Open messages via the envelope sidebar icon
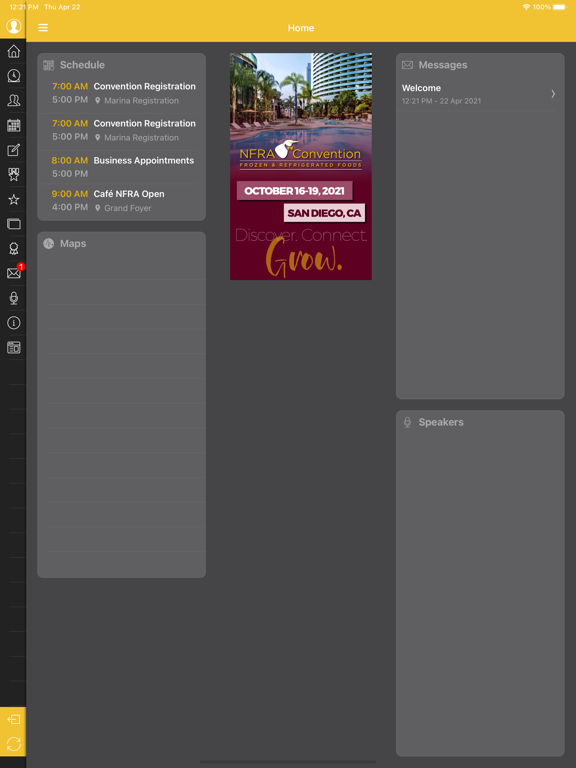The image size is (576, 768). click(14, 273)
